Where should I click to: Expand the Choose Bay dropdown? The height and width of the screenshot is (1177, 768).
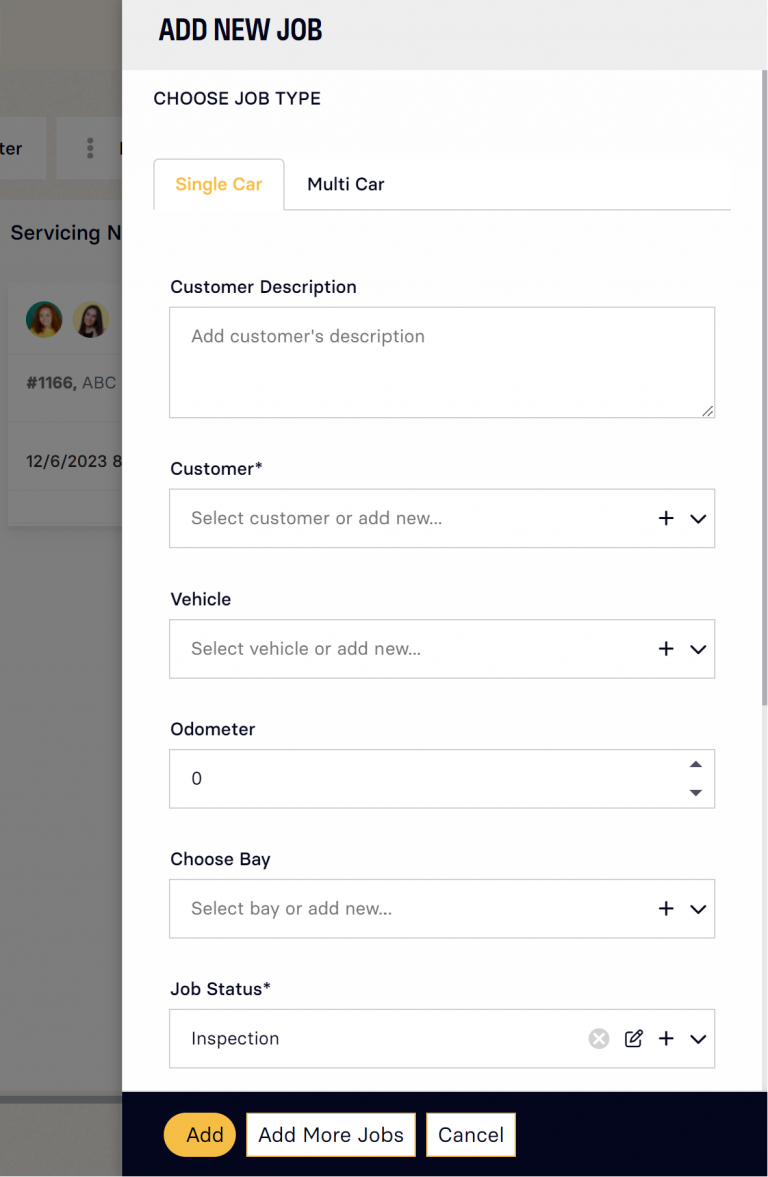(x=697, y=908)
